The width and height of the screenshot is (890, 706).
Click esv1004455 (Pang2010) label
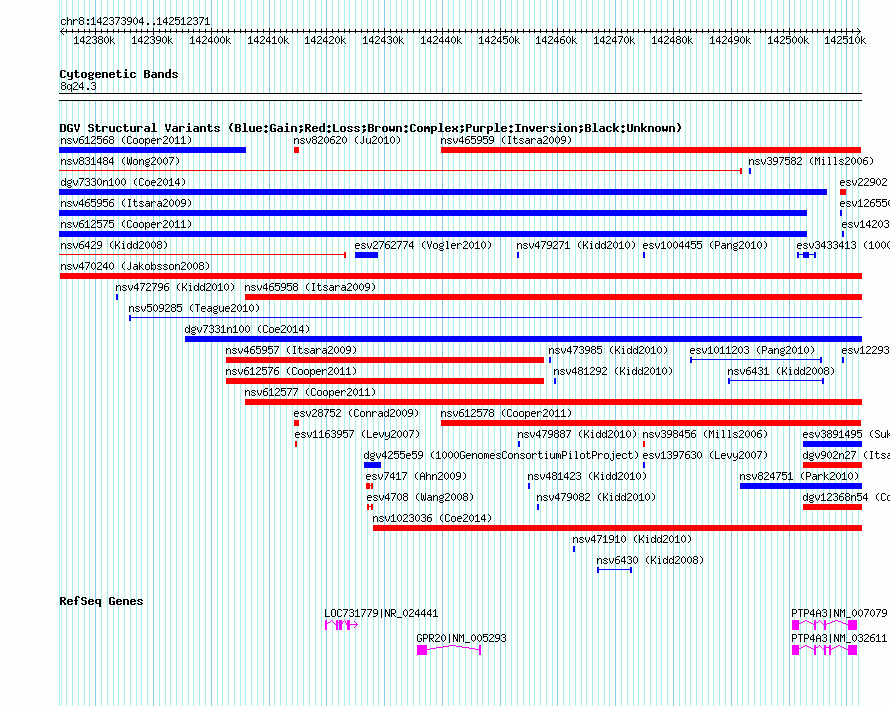pyautogui.click(x=704, y=245)
